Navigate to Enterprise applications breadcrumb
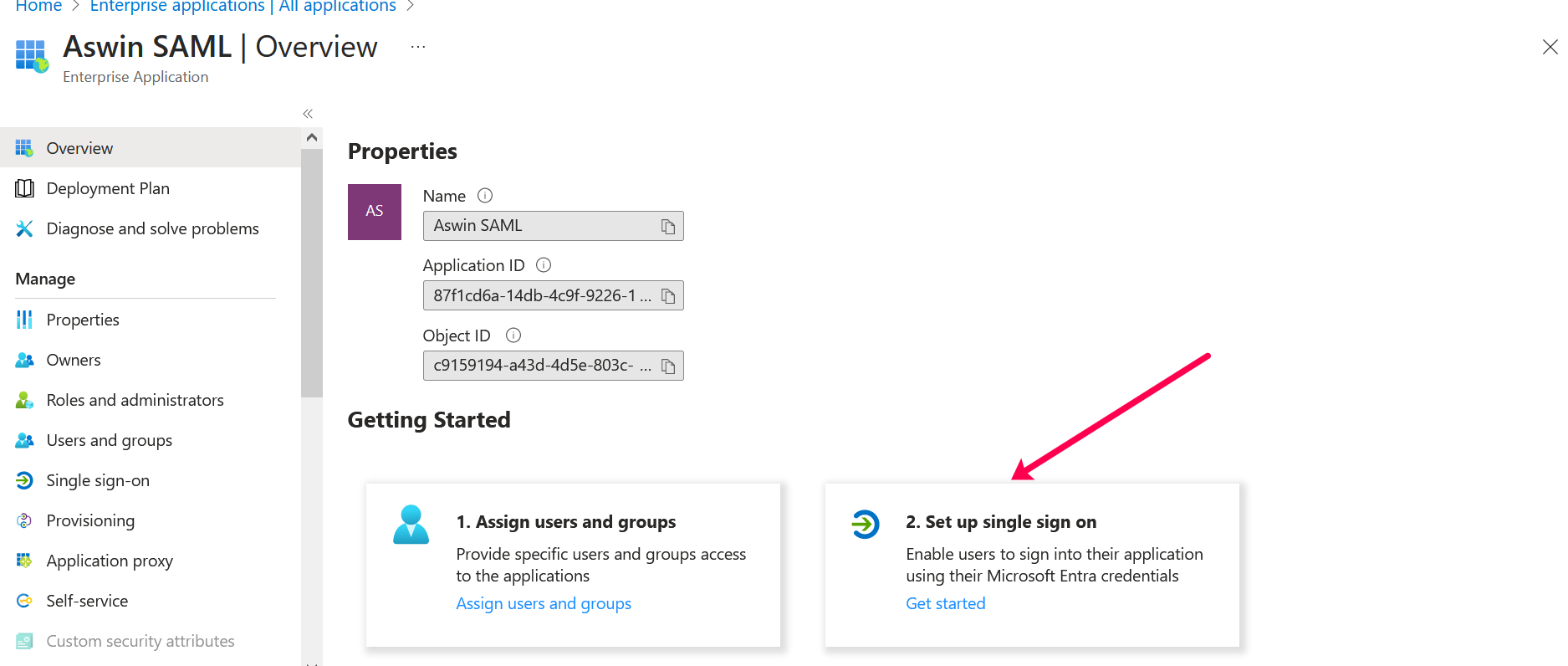The image size is (1568, 666). (x=243, y=7)
